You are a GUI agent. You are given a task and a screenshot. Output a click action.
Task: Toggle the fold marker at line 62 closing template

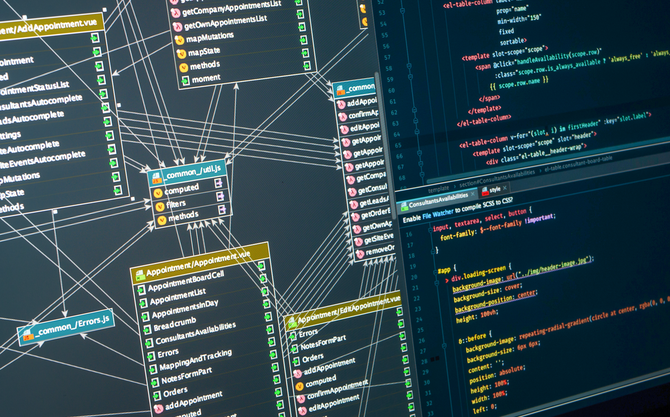click(x=414, y=110)
